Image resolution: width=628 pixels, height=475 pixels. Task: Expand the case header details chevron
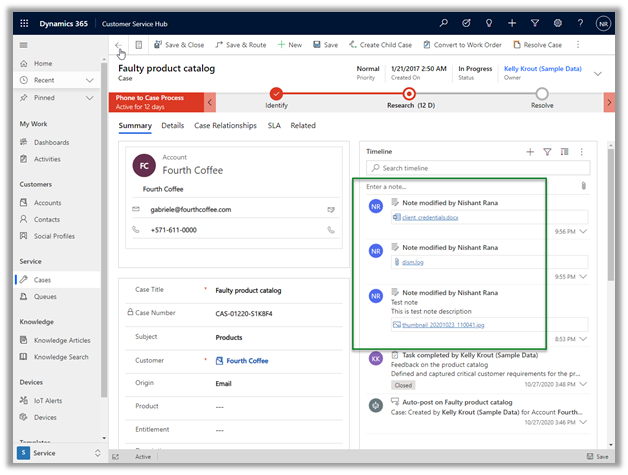[598, 73]
